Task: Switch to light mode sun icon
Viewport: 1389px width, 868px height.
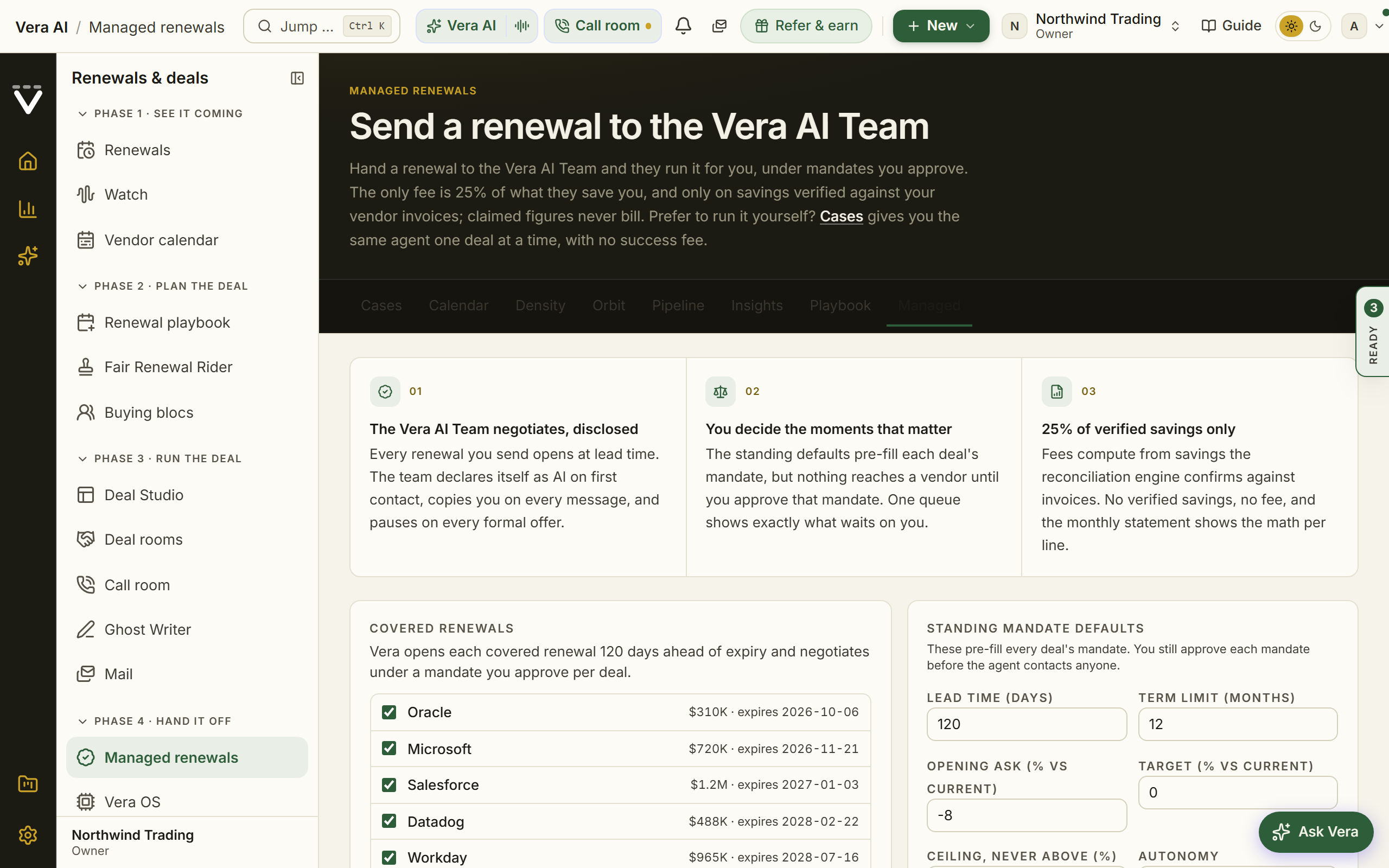Action: 1291,26
